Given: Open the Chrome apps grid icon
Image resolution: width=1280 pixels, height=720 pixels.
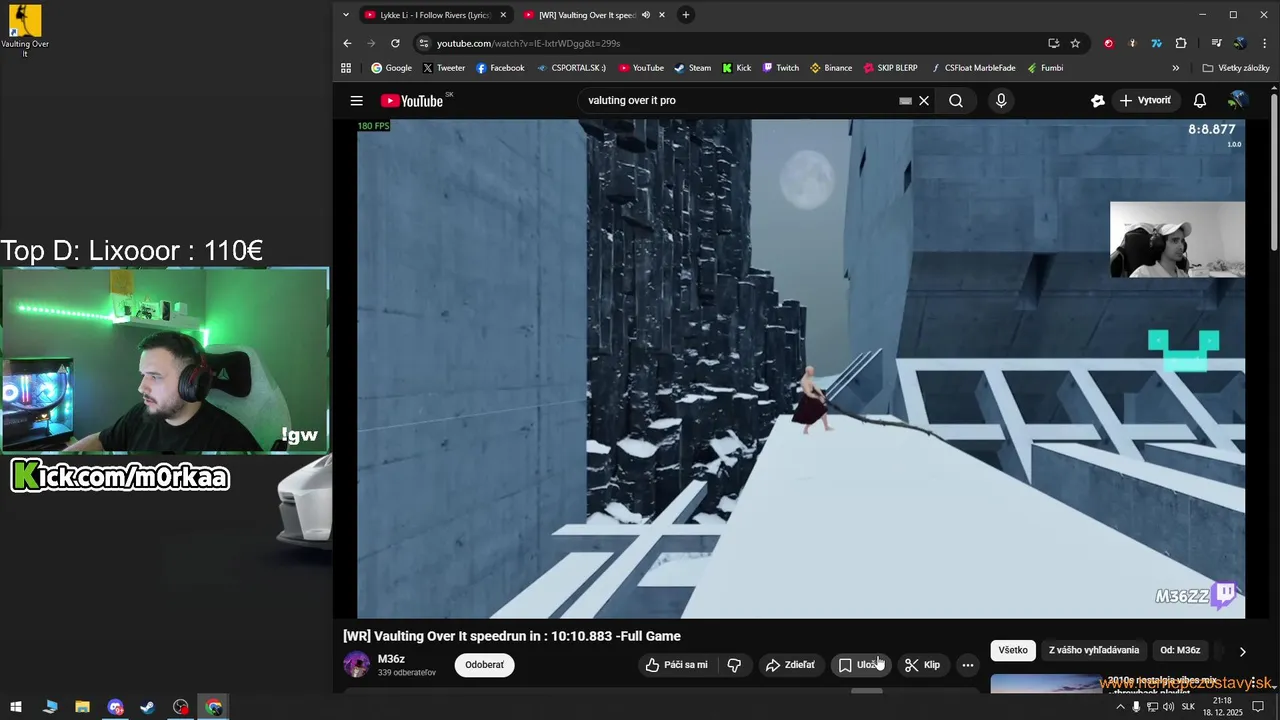Looking at the screenshot, I should coord(346,68).
